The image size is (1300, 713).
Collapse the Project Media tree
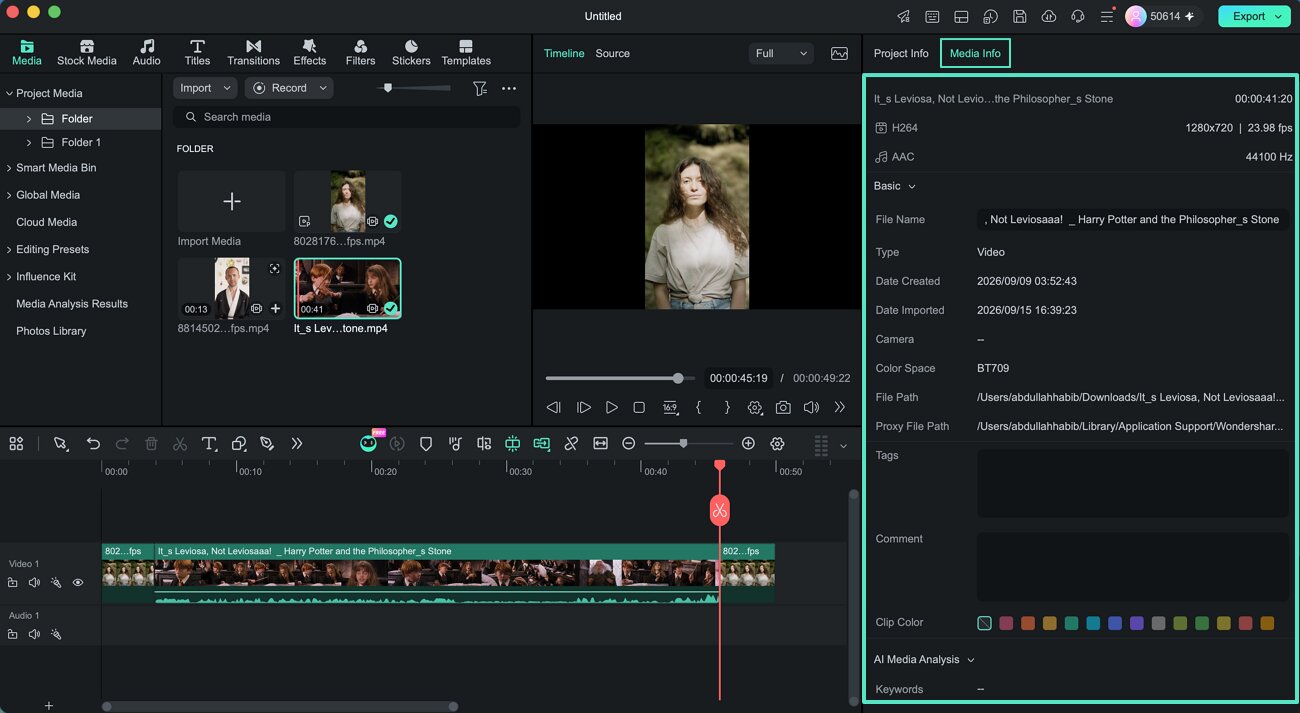pyautogui.click(x=9, y=93)
